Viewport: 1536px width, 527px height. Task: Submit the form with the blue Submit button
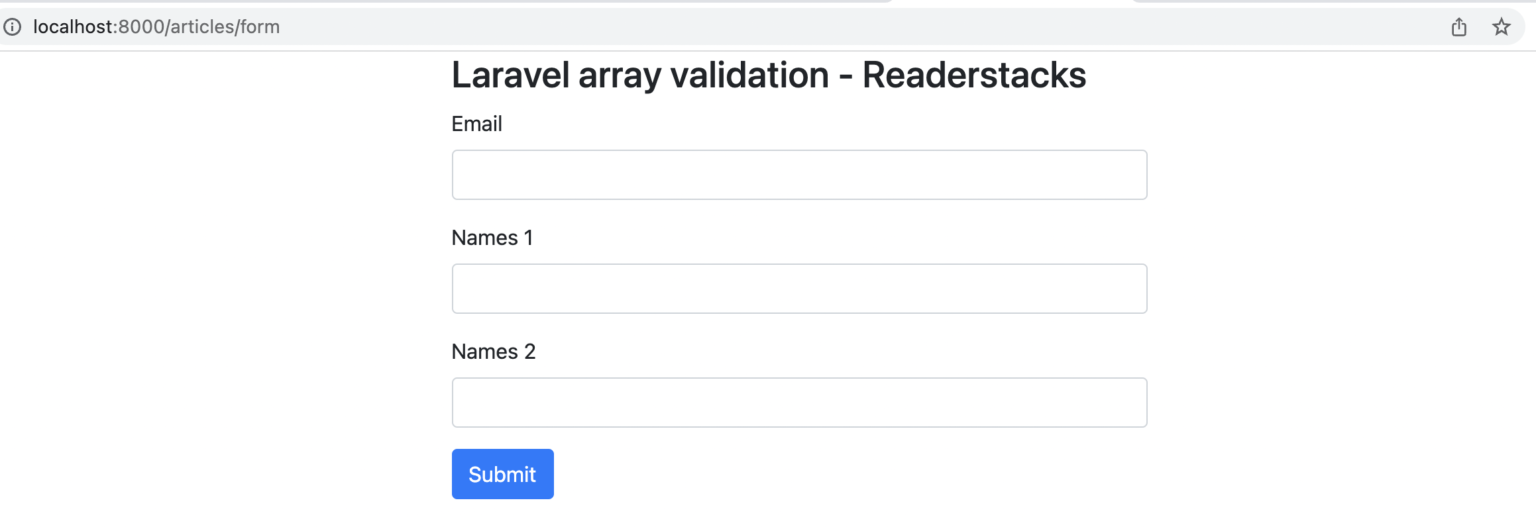502,474
